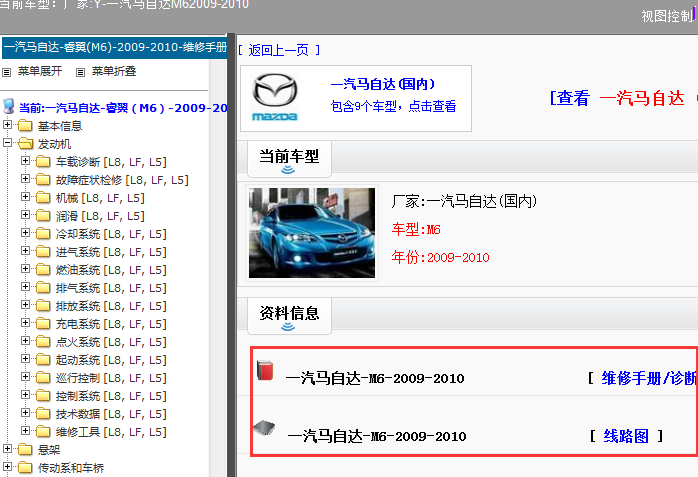The image size is (698, 477).
Task: Select the 一汽马自达-睿翼(M6) manual header
Action: tap(115, 48)
